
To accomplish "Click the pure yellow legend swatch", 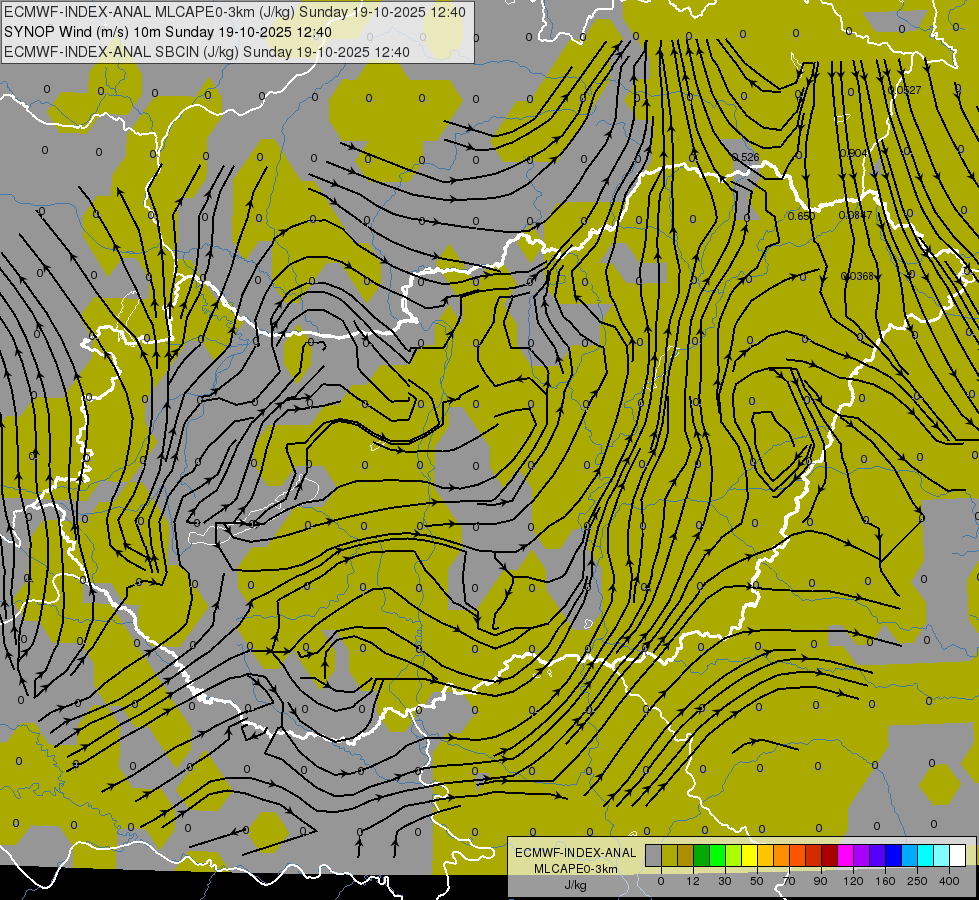I will 750,856.
